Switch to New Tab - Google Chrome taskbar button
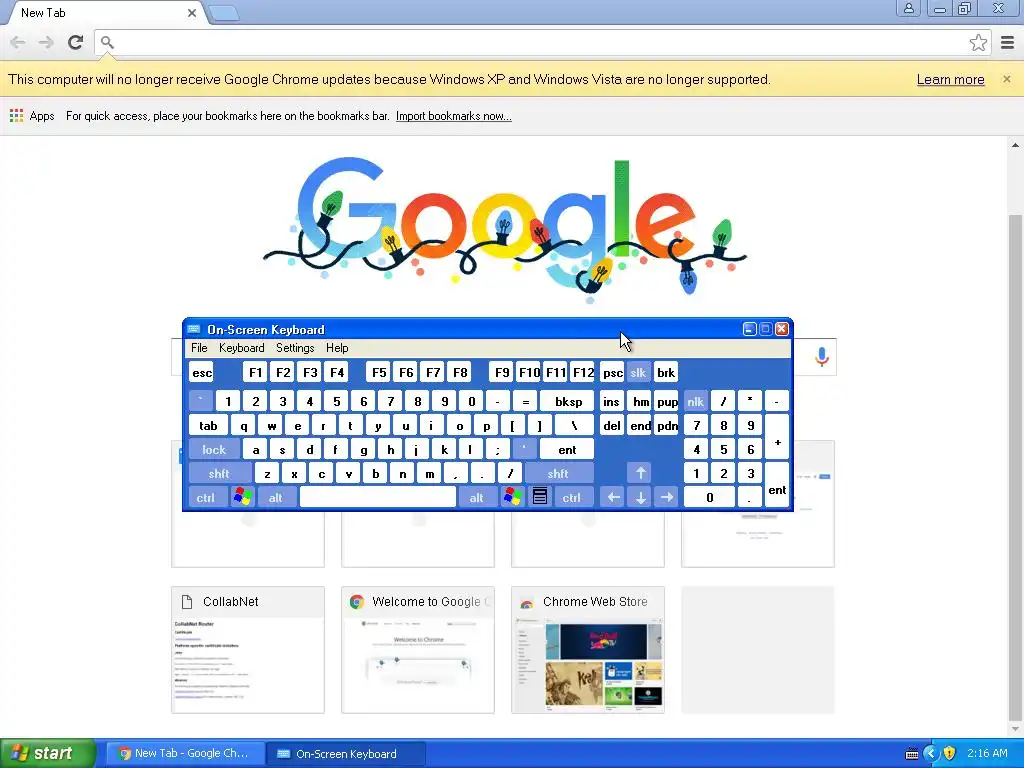This screenshot has height=768, width=1024. pyautogui.click(x=186, y=754)
